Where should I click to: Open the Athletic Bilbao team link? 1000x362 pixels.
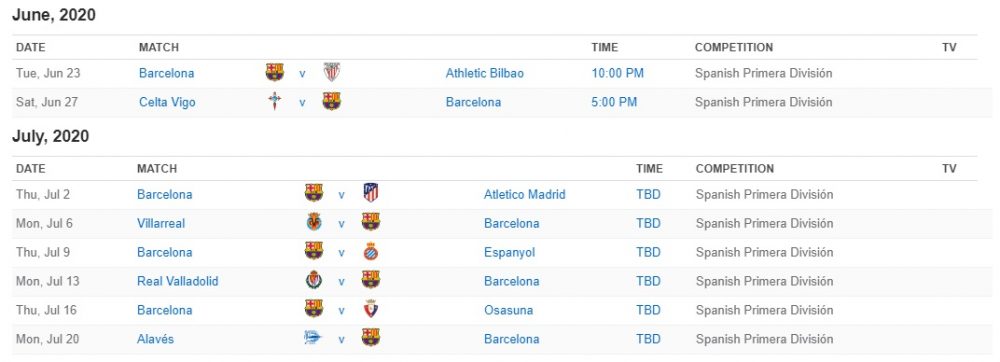tap(485, 73)
